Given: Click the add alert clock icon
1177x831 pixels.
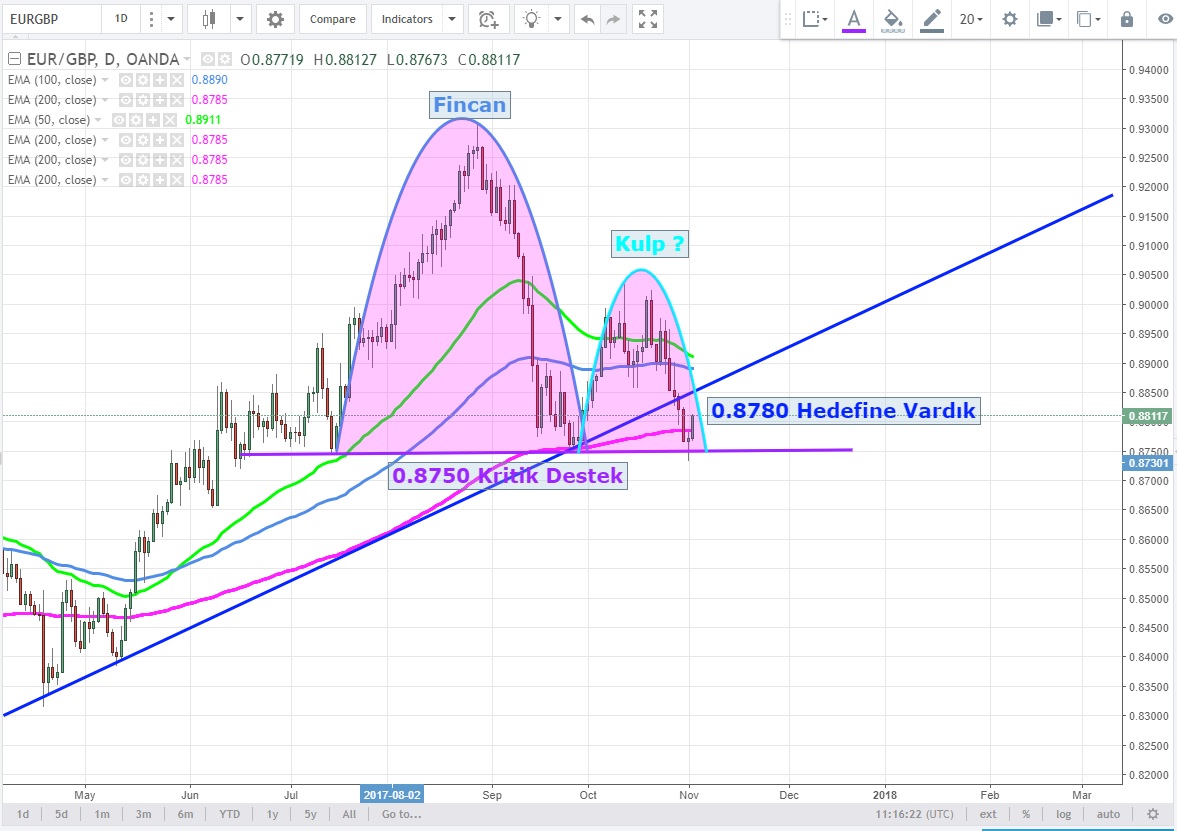Looking at the screenshot, I should coord(487,19).
